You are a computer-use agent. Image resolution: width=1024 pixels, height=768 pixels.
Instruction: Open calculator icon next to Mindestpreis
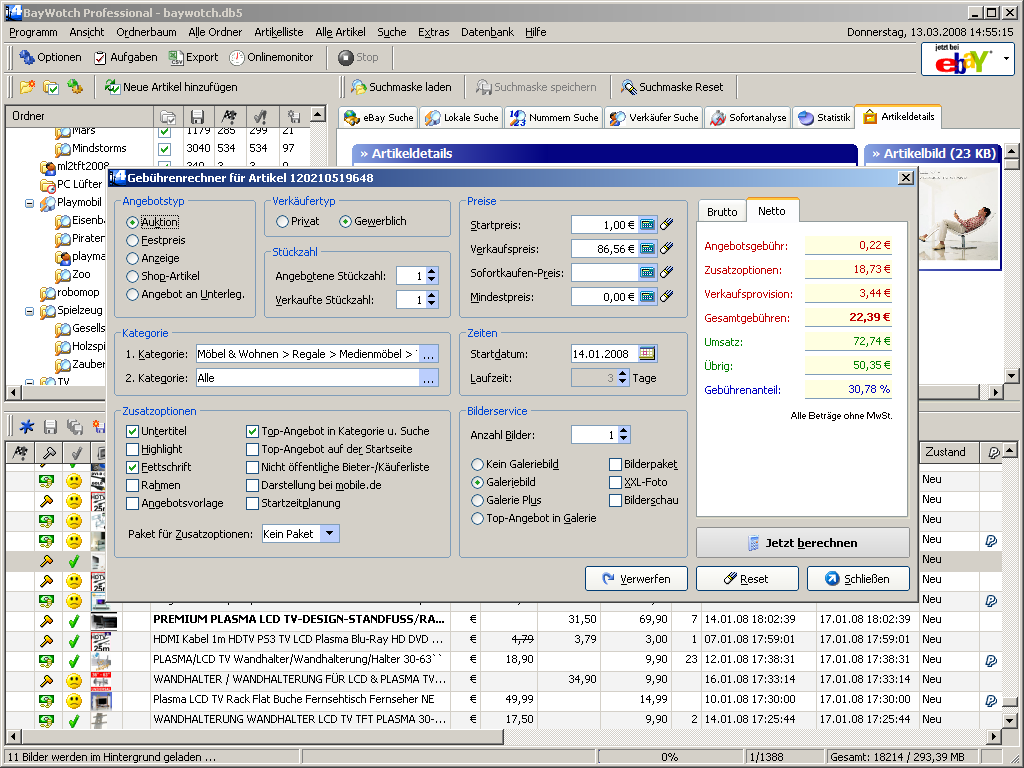[647, 296]
